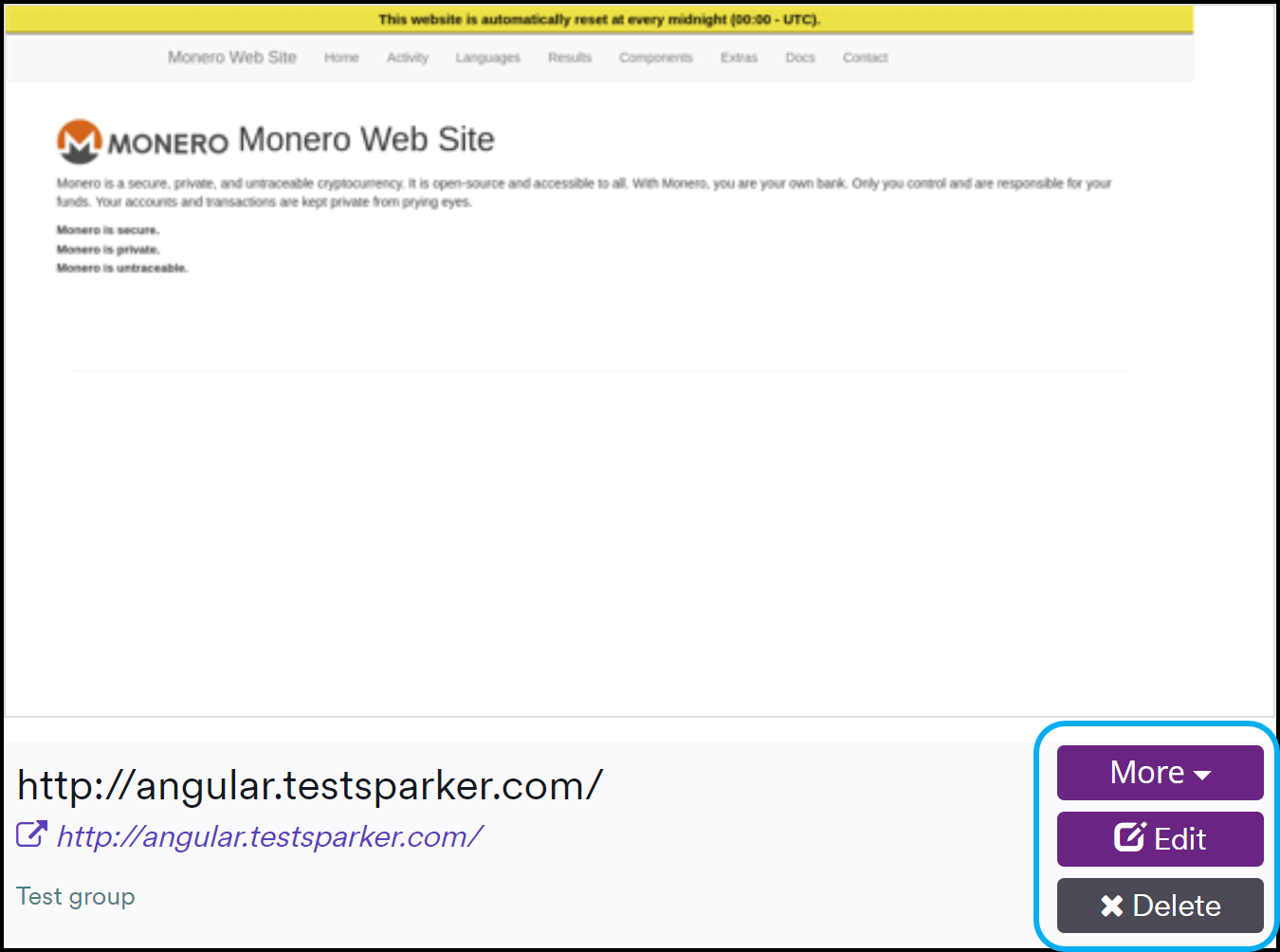
Task: Go to Activity in the navigation bar
Action: pos(407,58)
